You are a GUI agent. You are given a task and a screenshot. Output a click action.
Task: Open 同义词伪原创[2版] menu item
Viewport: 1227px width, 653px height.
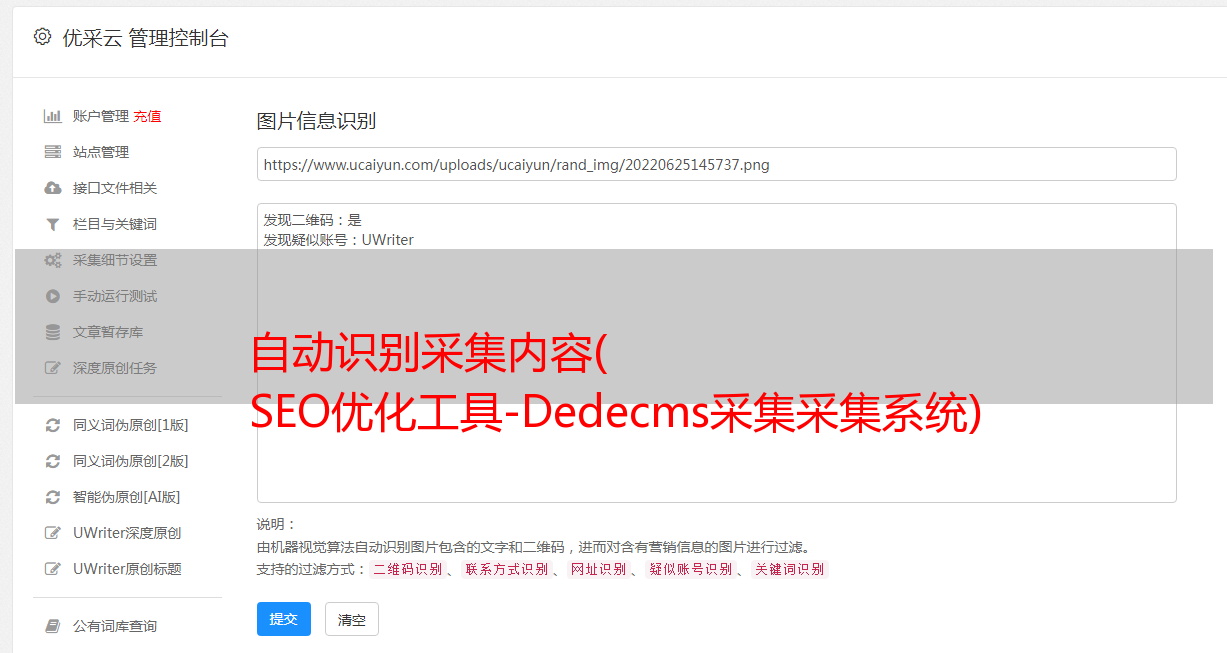(131, 461)
